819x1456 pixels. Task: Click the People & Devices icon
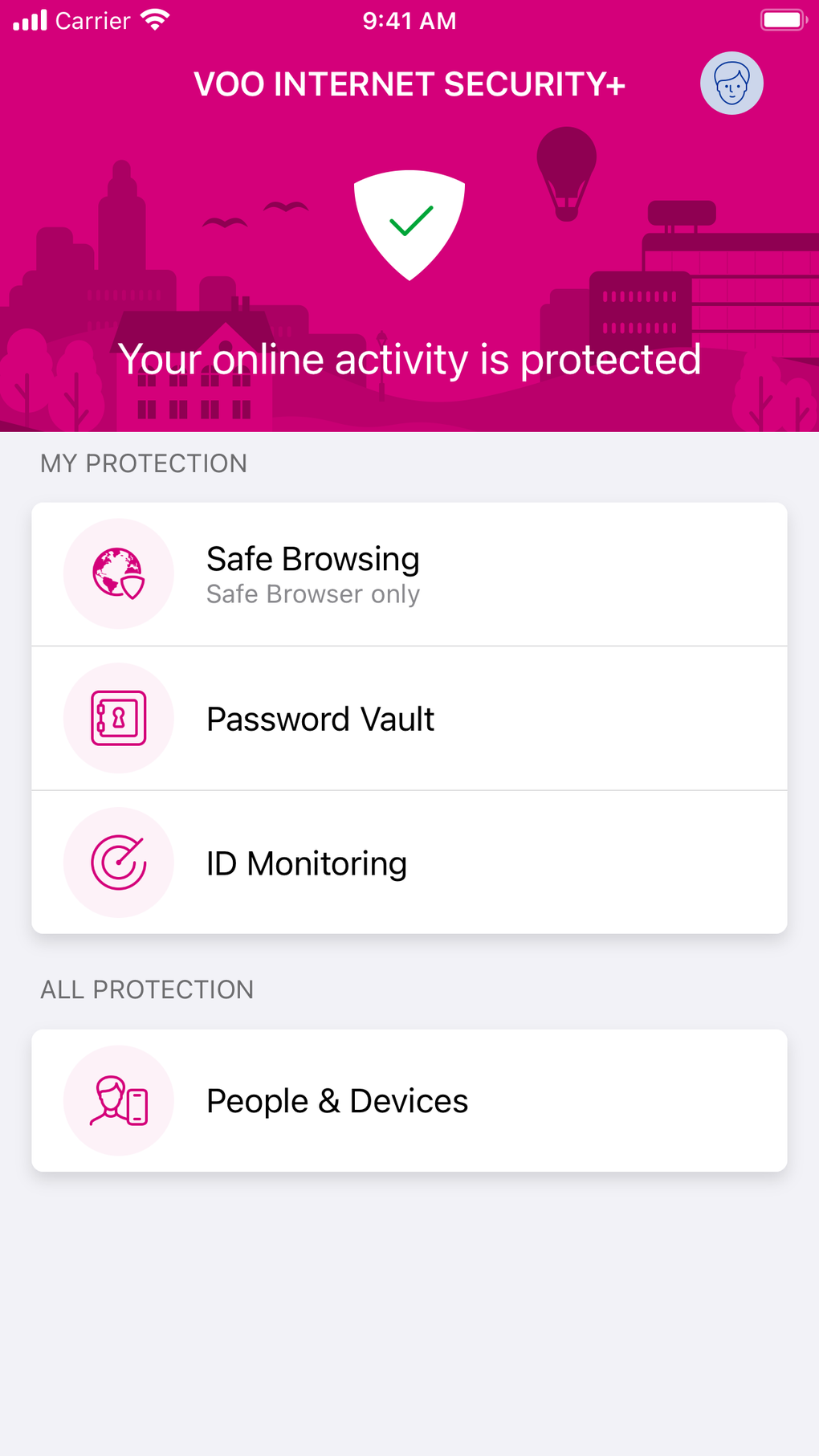(x=119, y=1100)
